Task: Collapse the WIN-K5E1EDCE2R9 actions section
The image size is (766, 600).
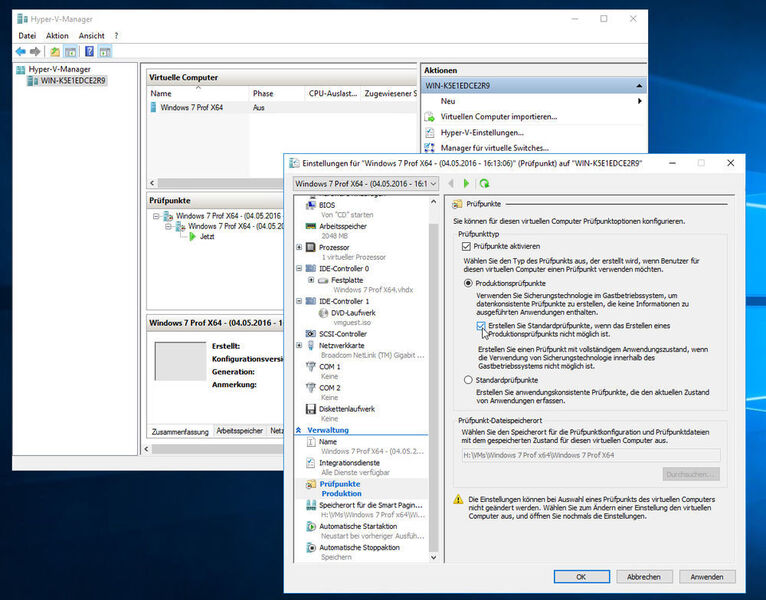Action: click(x=639, y=86)
